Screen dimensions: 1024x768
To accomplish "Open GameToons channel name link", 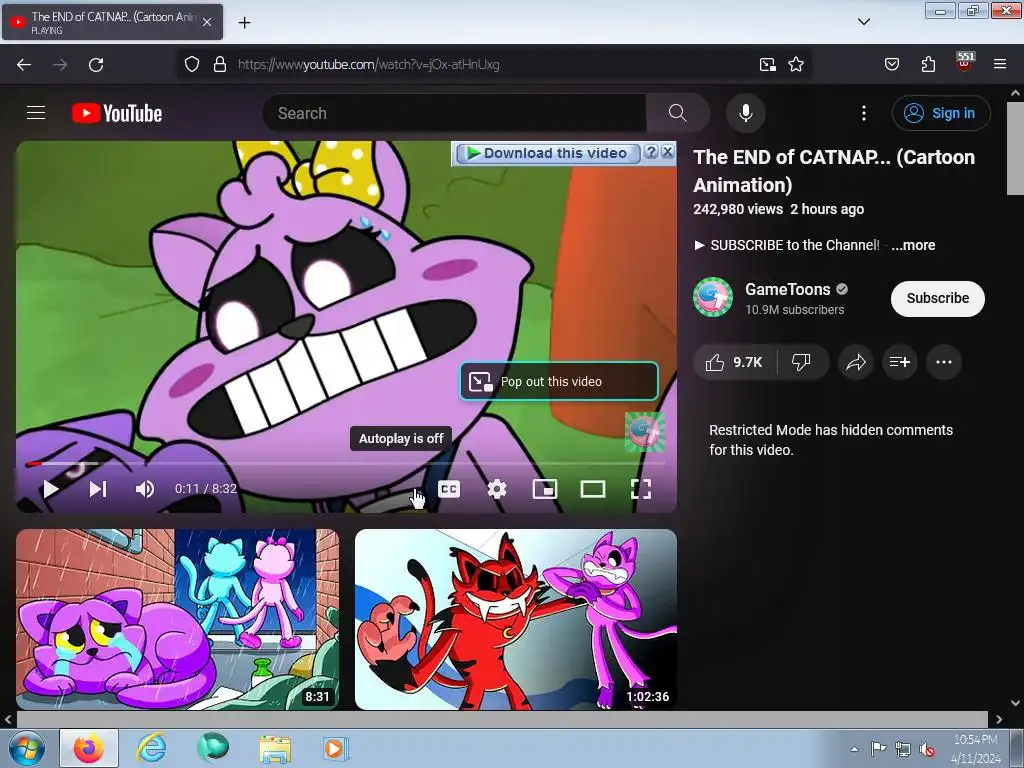I will click(788, 289).
